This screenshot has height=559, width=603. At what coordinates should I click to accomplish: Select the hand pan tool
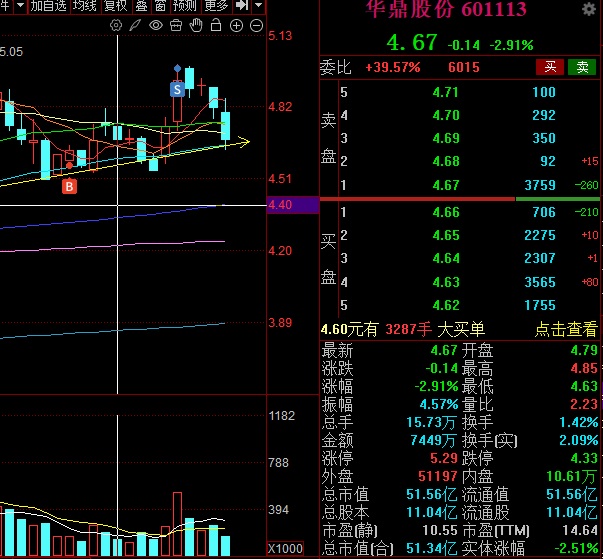coord(196,25)
